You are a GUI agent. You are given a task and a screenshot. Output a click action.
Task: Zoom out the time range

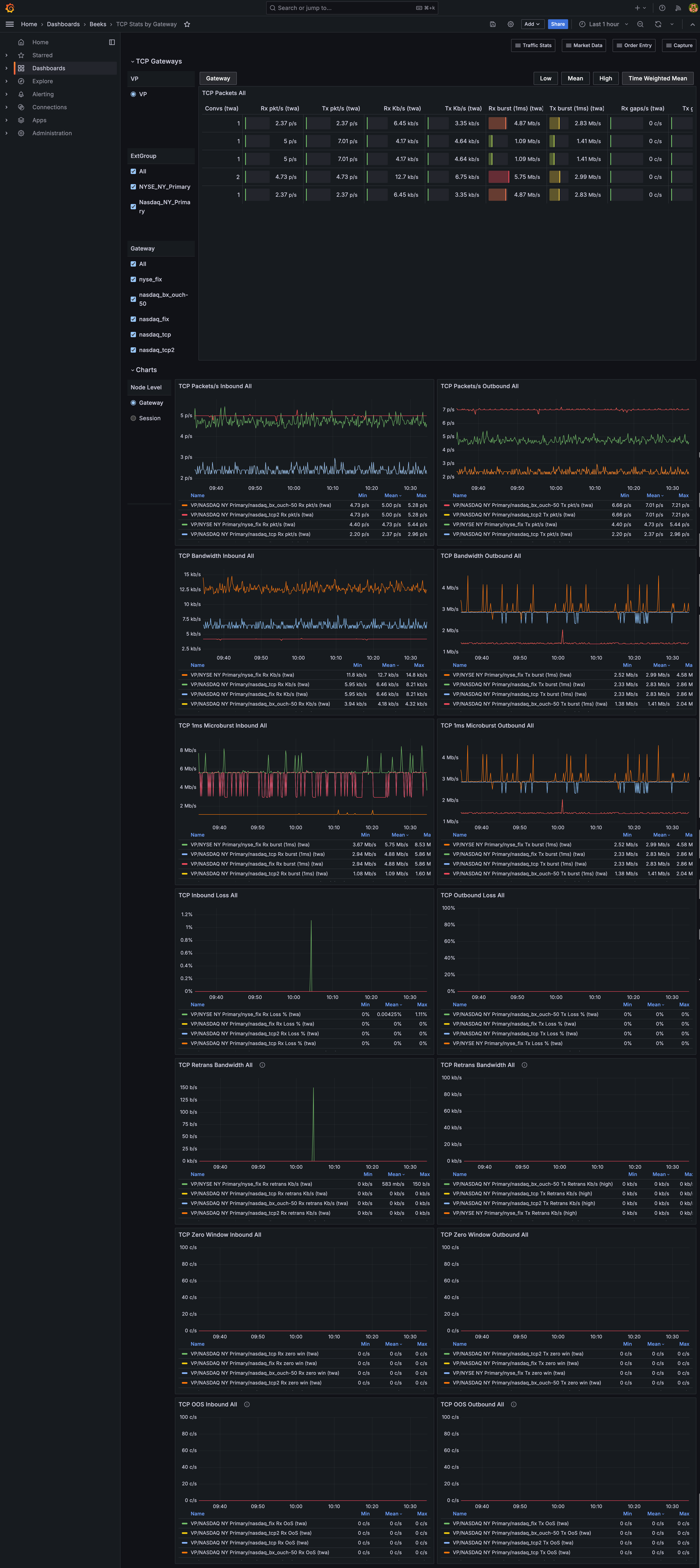pos(640,24)
